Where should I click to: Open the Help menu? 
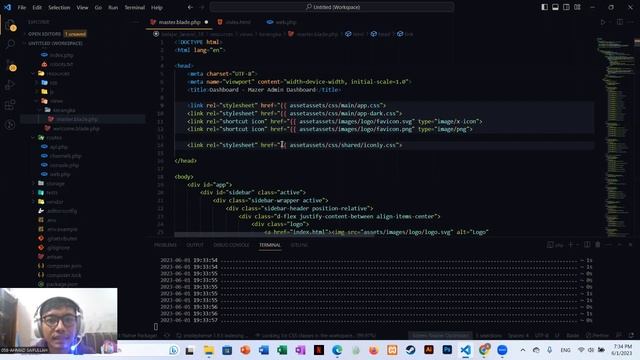(157, 7)
